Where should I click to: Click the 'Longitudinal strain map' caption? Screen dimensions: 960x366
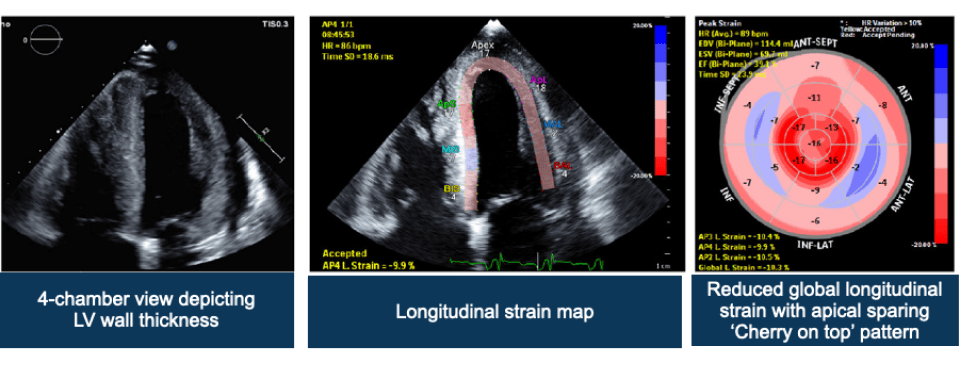495,312
